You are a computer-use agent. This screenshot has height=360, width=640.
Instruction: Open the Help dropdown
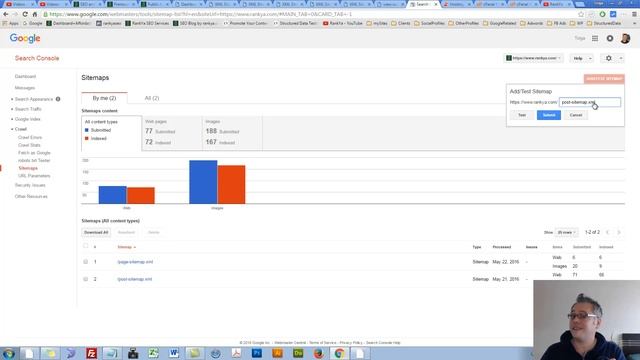pos(582,58)
